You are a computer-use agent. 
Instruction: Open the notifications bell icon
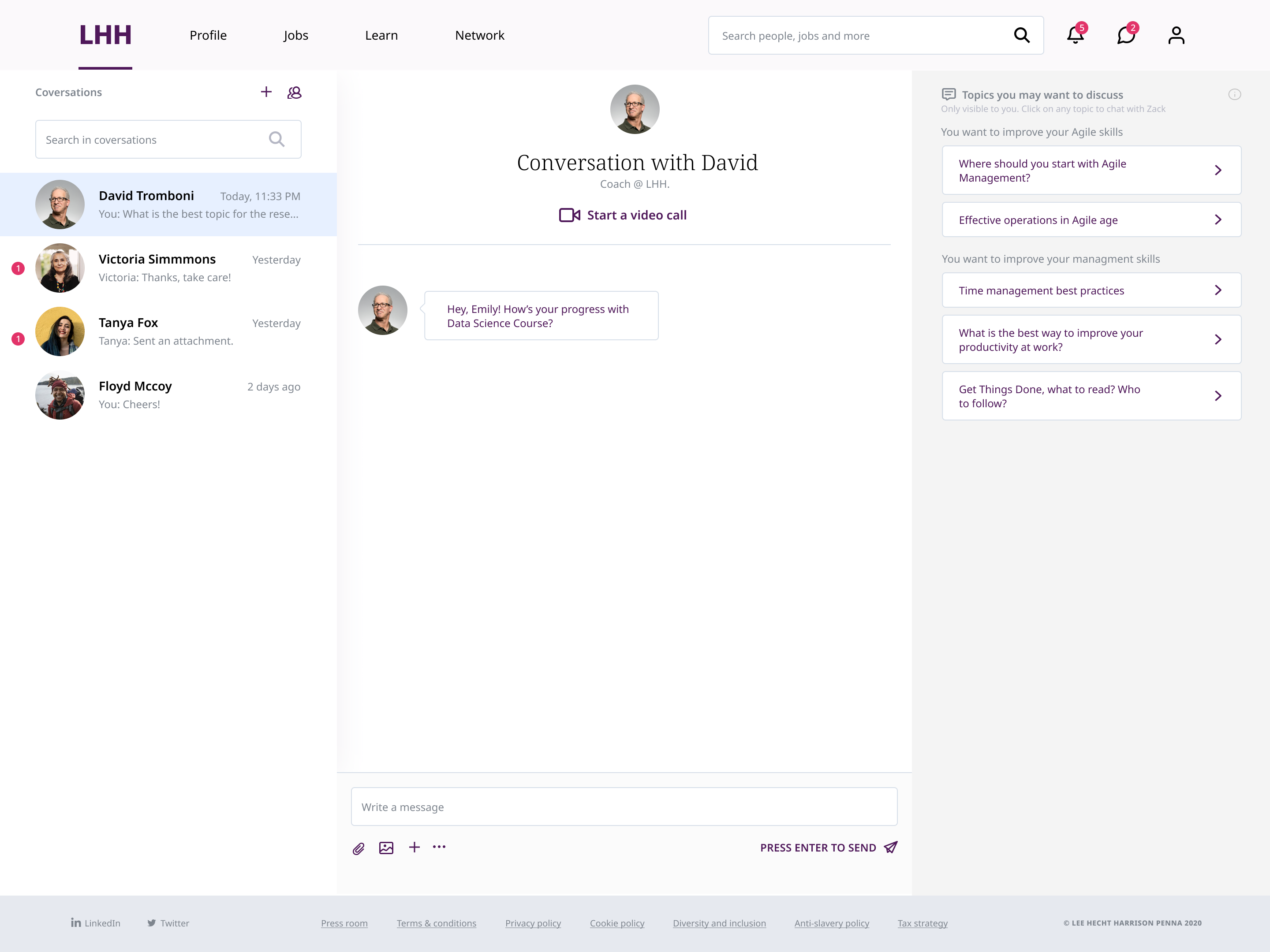[x=1075, y=36]
